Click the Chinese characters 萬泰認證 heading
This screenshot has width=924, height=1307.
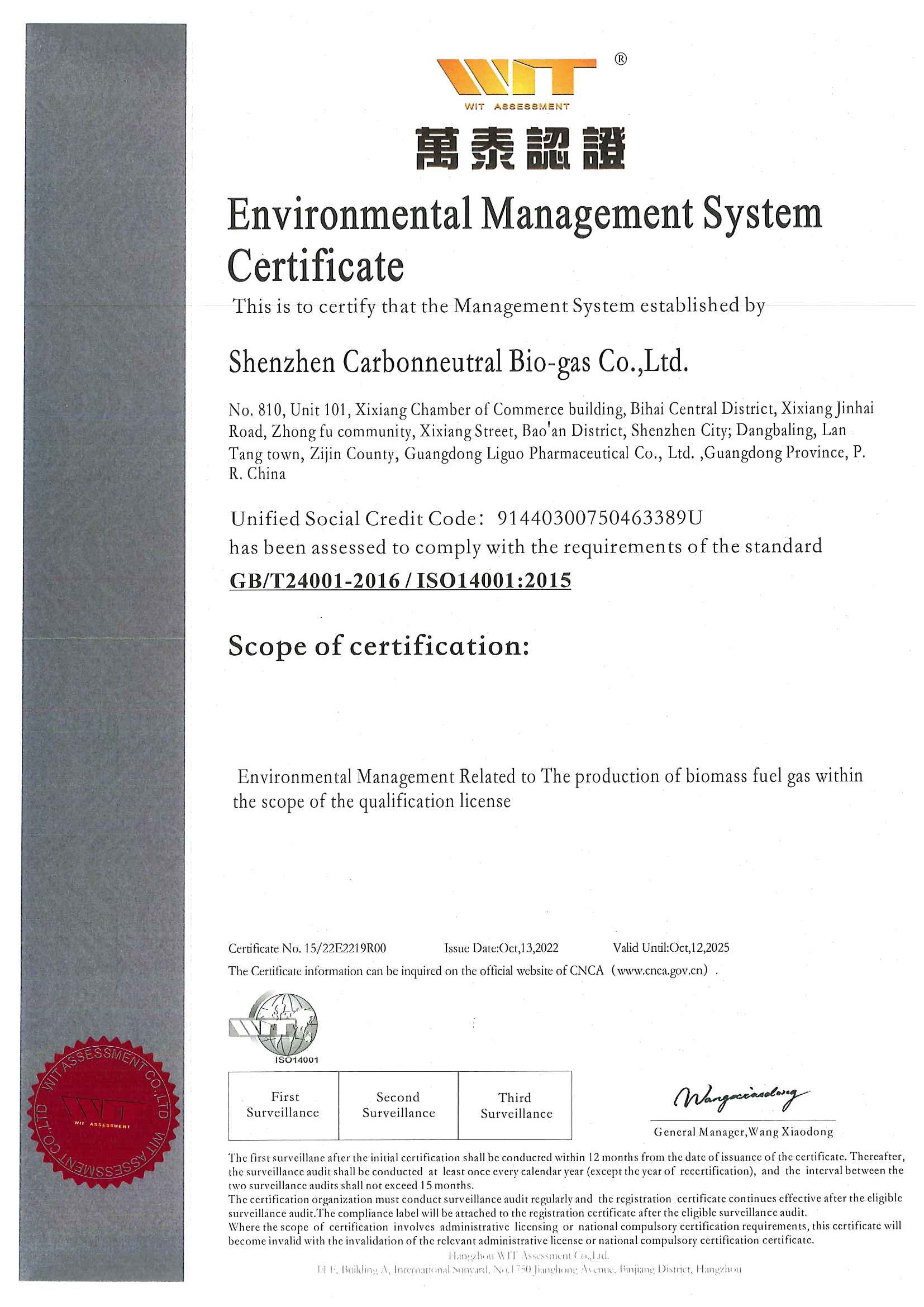coord(520,149)
